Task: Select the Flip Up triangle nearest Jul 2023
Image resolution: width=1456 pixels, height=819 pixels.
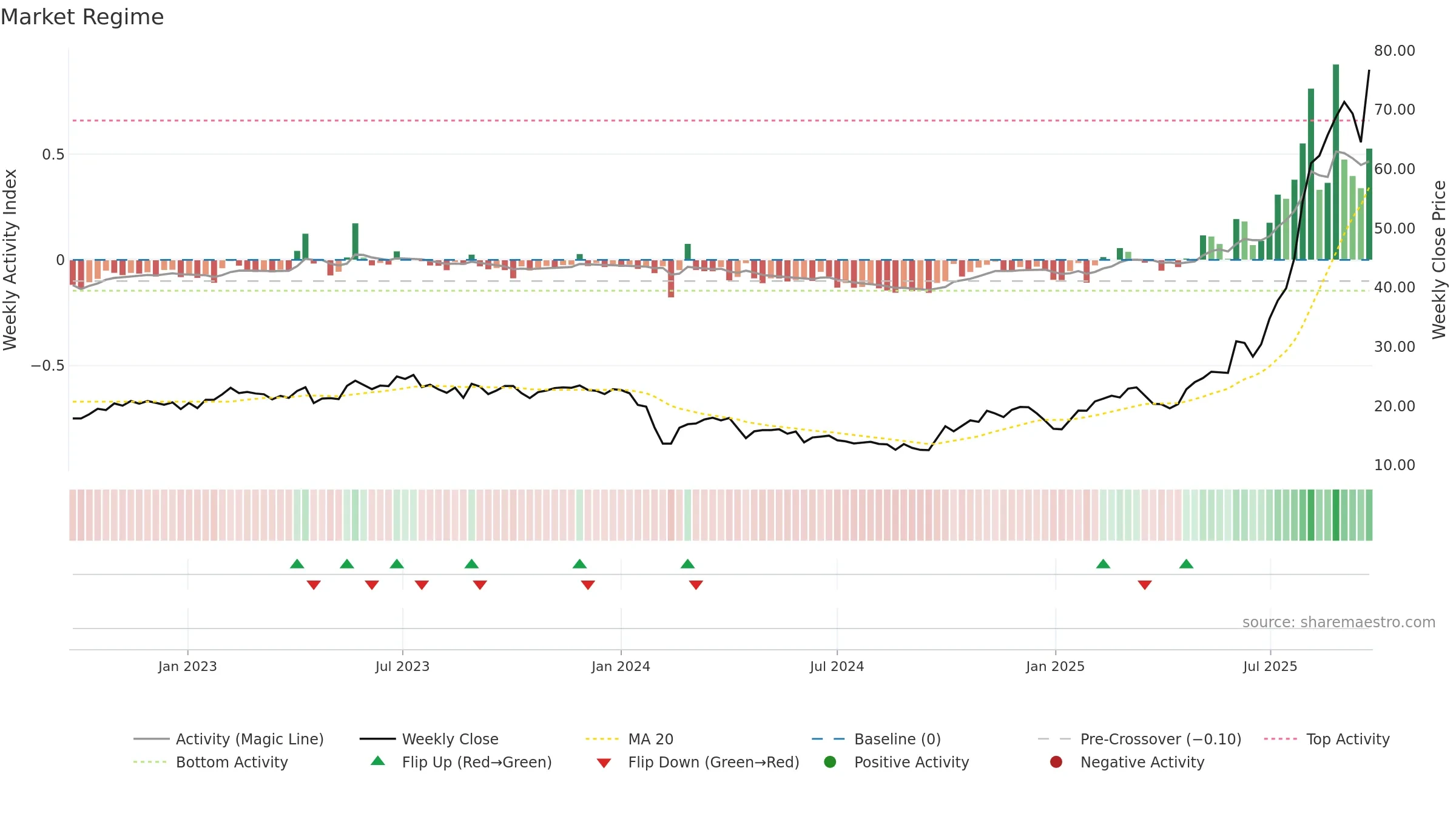Action: (x=397, y=564)
